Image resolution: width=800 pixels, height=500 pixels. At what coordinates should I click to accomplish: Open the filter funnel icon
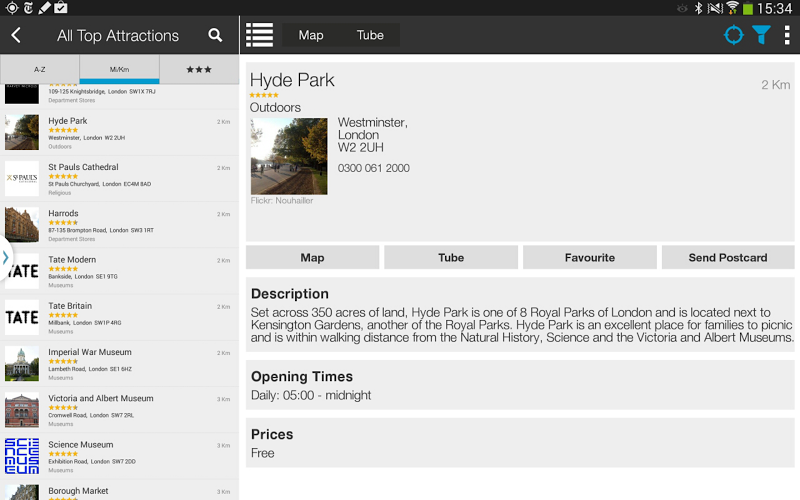(761, 35)
